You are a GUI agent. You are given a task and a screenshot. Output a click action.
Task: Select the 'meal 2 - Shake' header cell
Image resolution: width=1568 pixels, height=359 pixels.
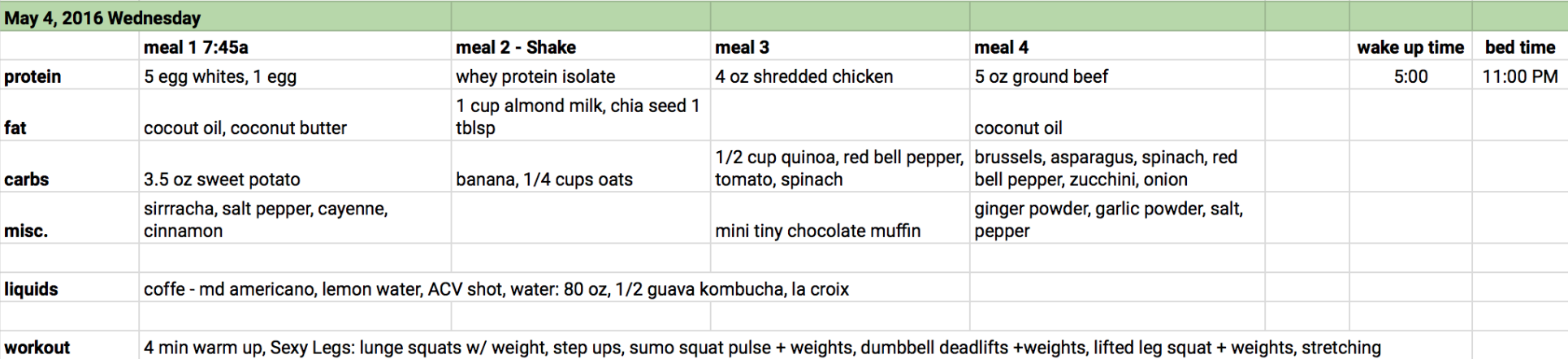click(x=581, y=46)
